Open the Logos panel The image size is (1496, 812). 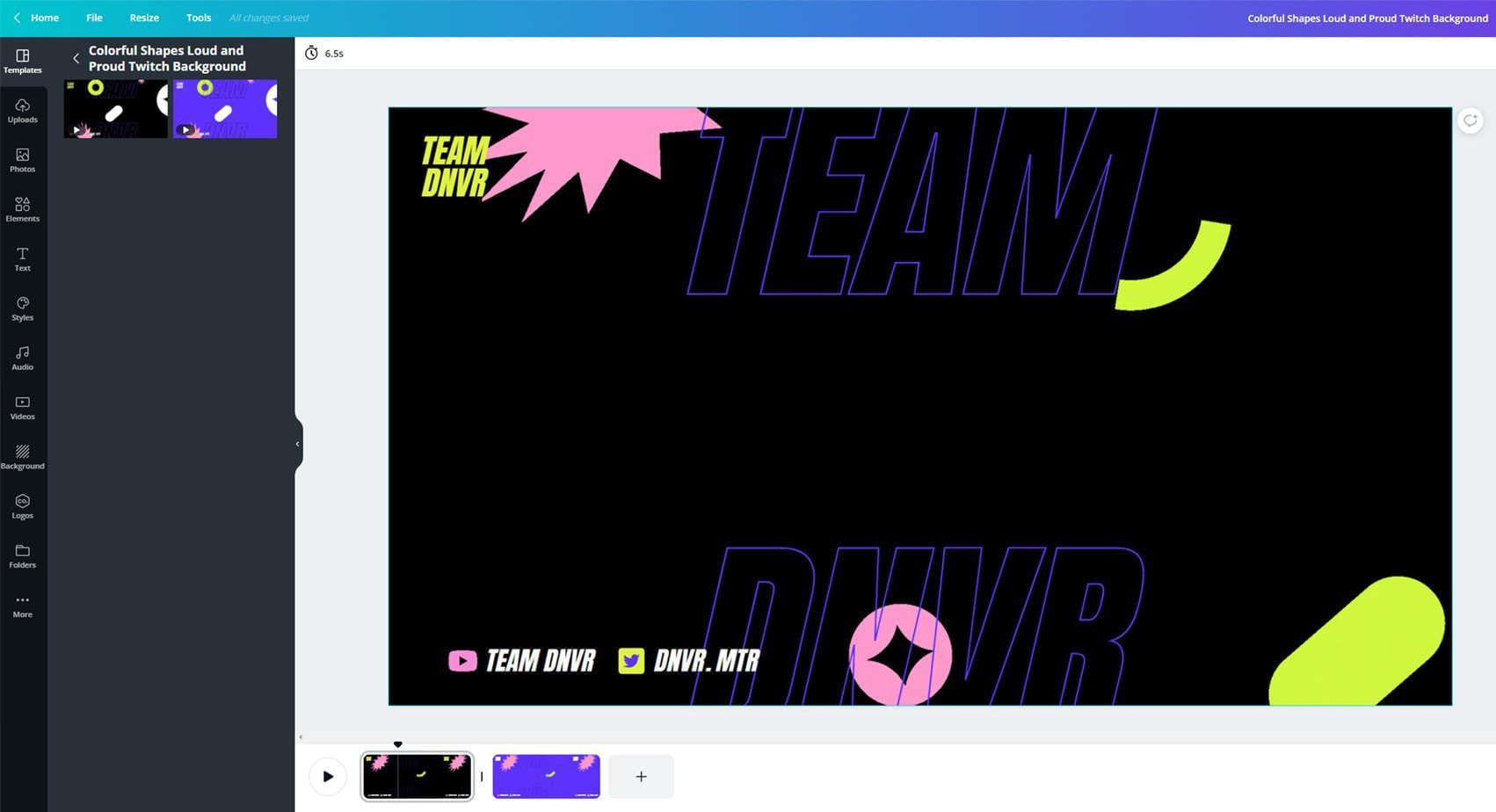[22, 506]
